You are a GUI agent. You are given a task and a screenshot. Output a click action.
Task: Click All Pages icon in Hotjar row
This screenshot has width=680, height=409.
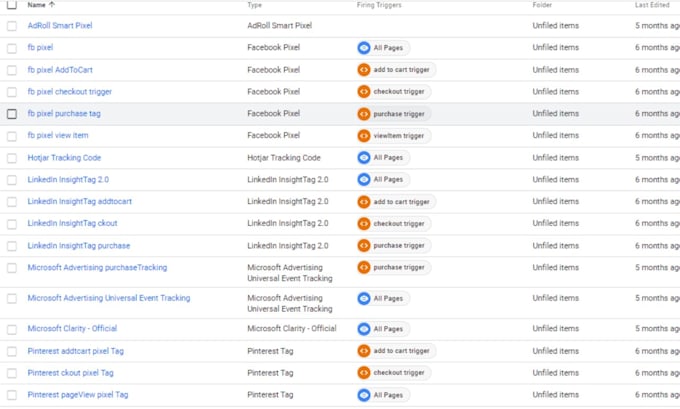pyautogui.click(x=364, y=157)
